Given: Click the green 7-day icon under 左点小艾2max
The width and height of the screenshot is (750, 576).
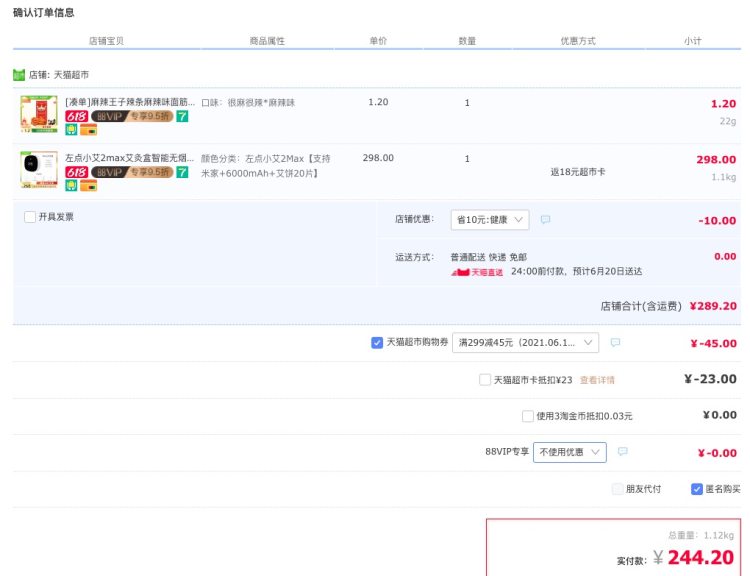Looking at the screenshot, I should (182, 172).
